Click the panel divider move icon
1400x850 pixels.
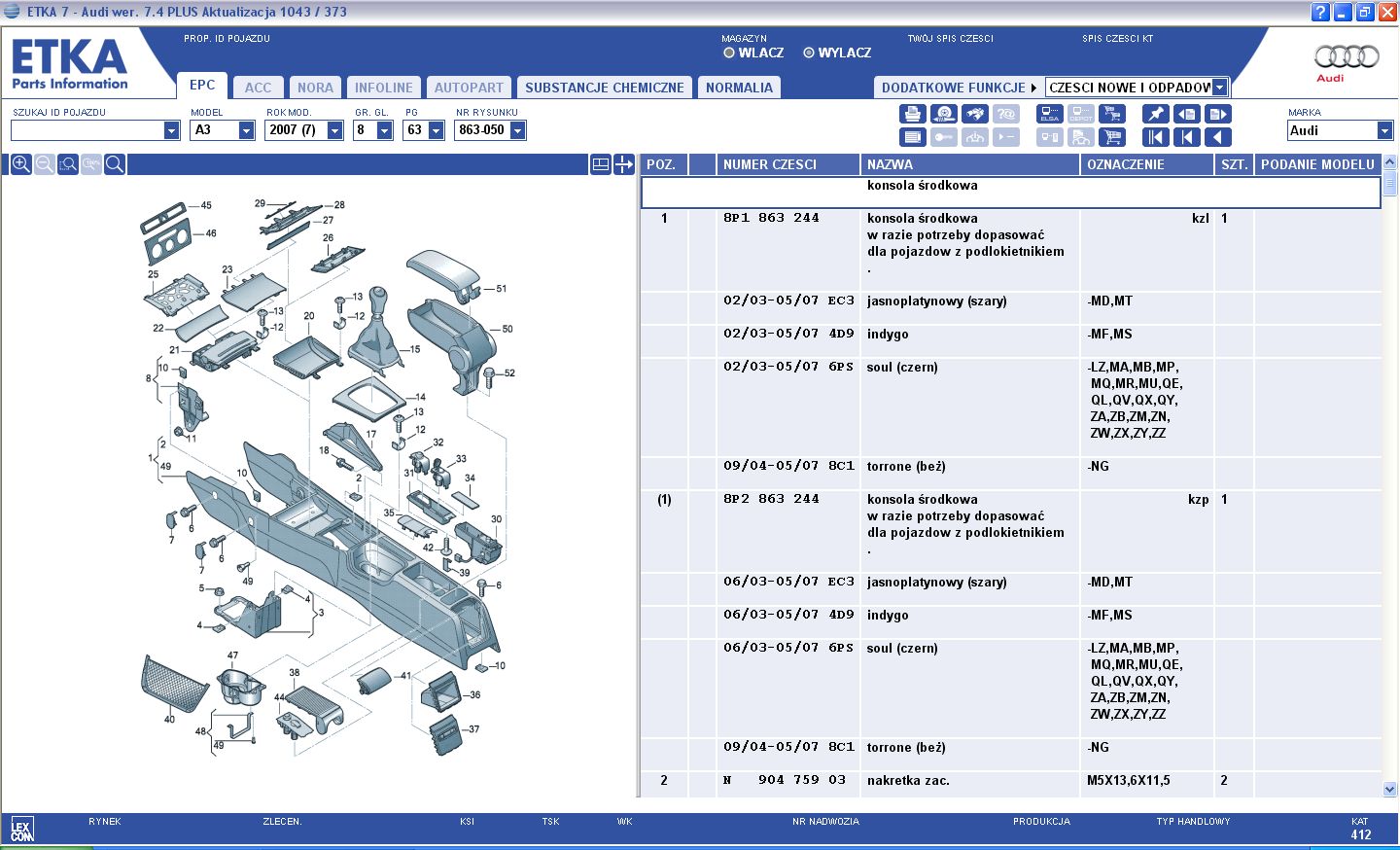[624, 164]
